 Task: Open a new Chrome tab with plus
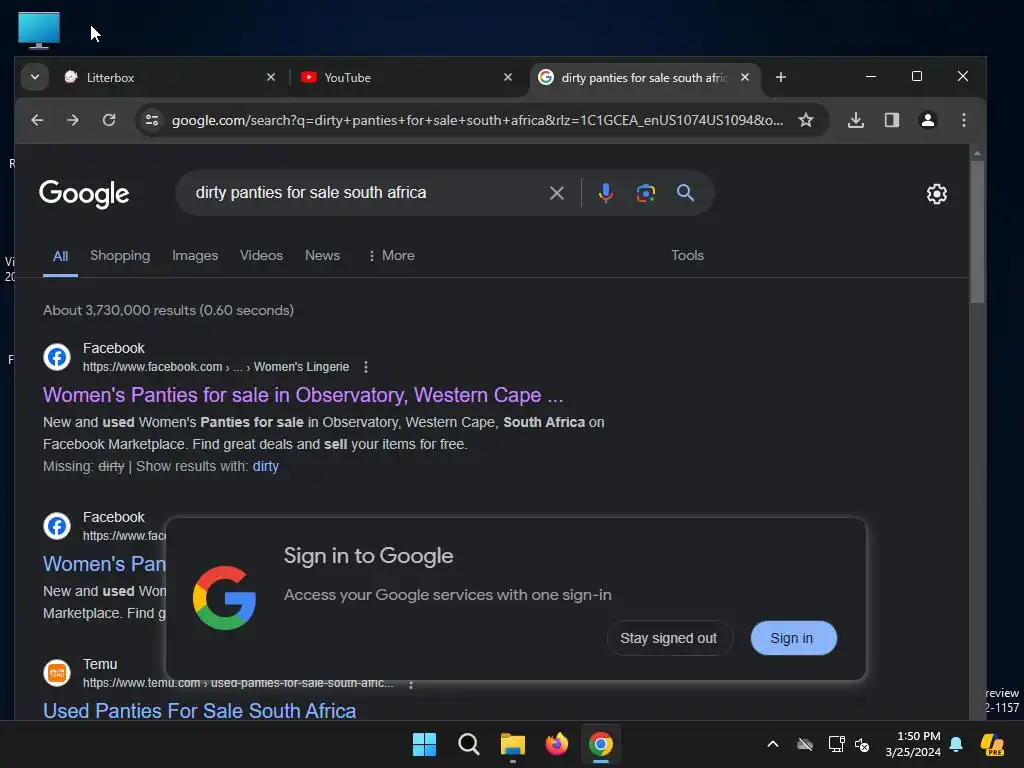[x=780, y=77]
